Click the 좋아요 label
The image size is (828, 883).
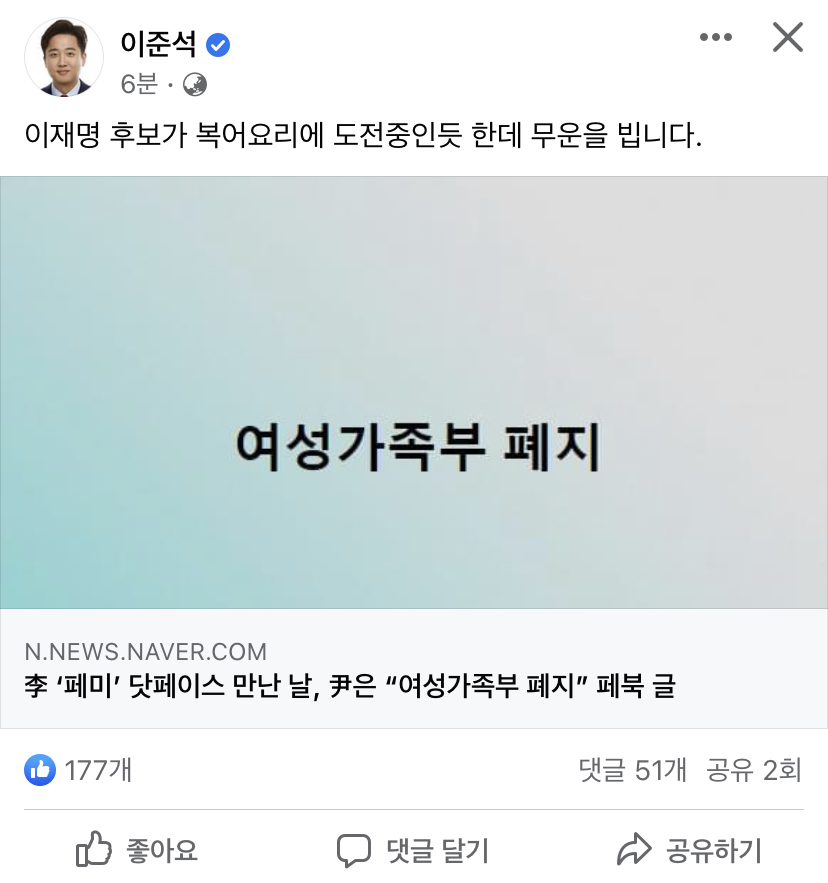coord(162,850)
